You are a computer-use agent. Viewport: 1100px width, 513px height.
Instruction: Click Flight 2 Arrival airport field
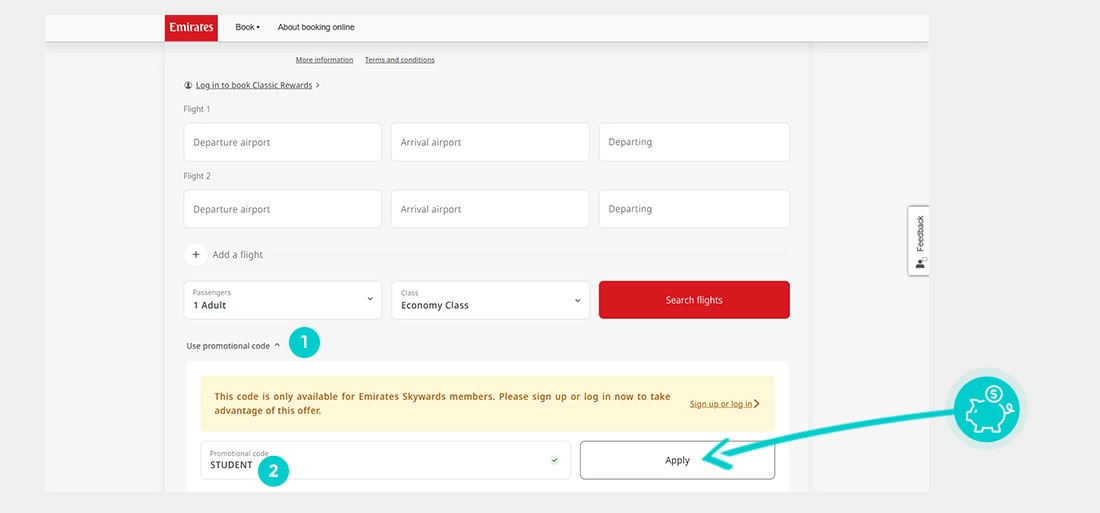click(490, 209)
